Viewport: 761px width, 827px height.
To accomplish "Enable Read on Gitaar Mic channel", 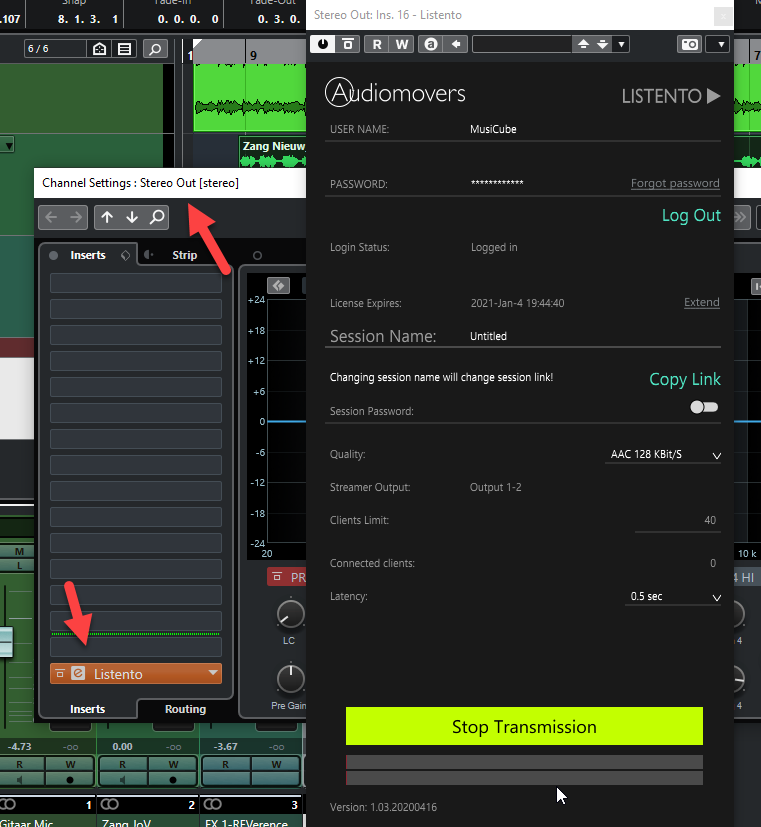I will coord(20,764).
